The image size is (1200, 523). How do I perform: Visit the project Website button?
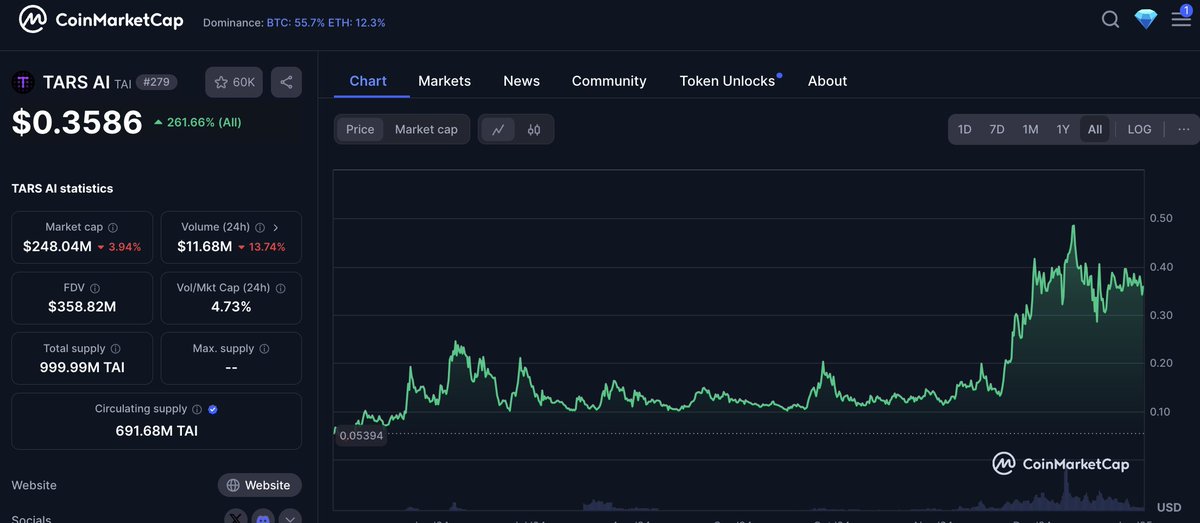point(260,485)
